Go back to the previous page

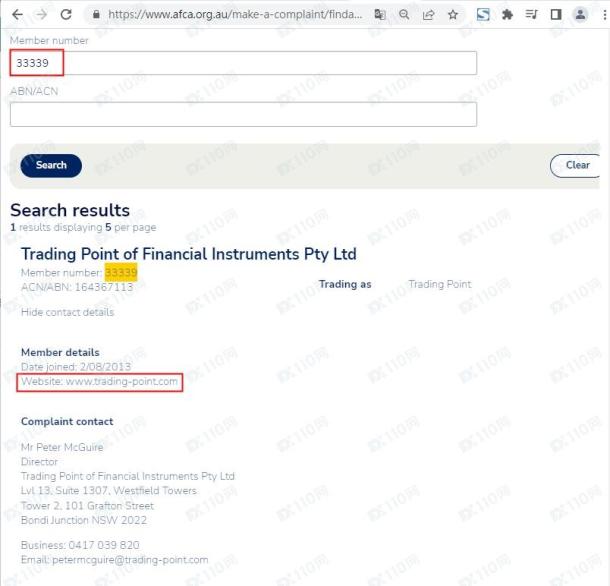[18, 15]
